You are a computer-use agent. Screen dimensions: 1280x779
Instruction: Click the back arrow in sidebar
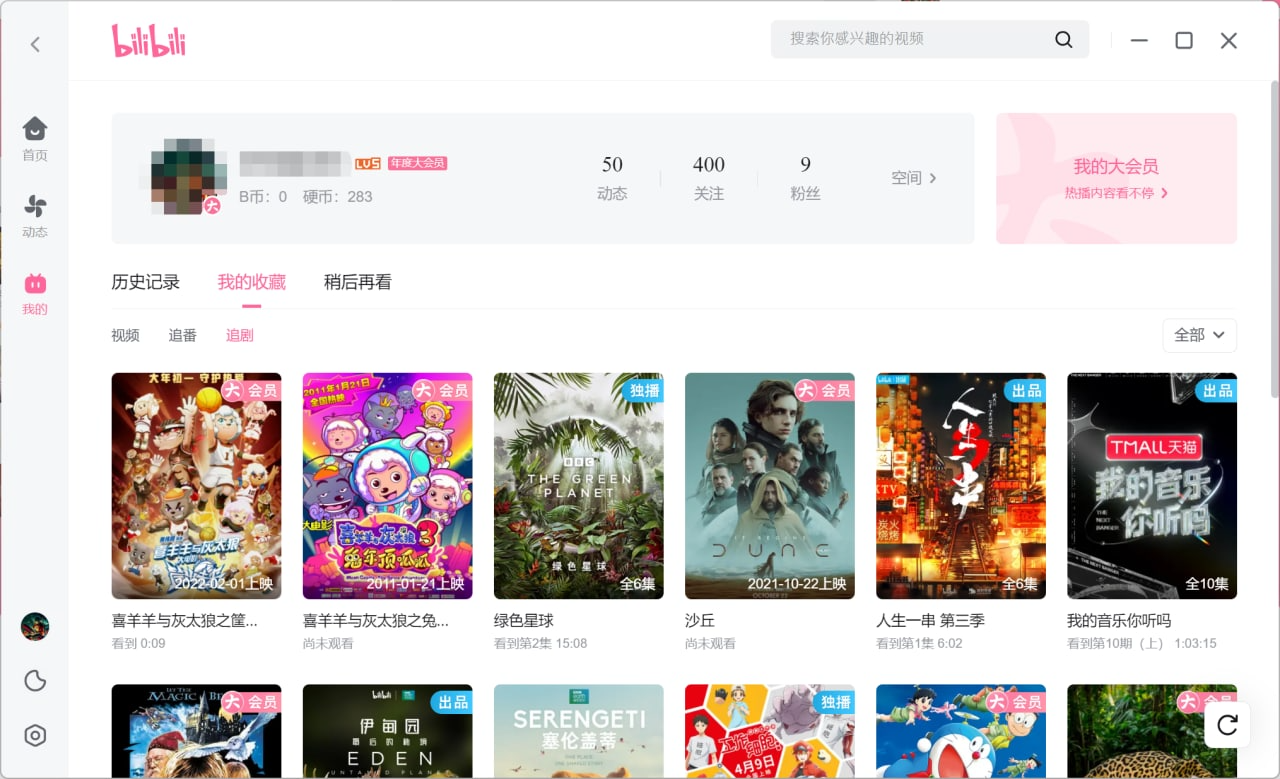[35, 44]
